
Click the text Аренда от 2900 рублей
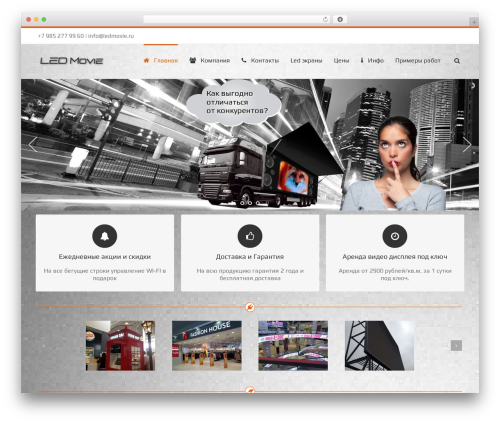tap(395, 274)
